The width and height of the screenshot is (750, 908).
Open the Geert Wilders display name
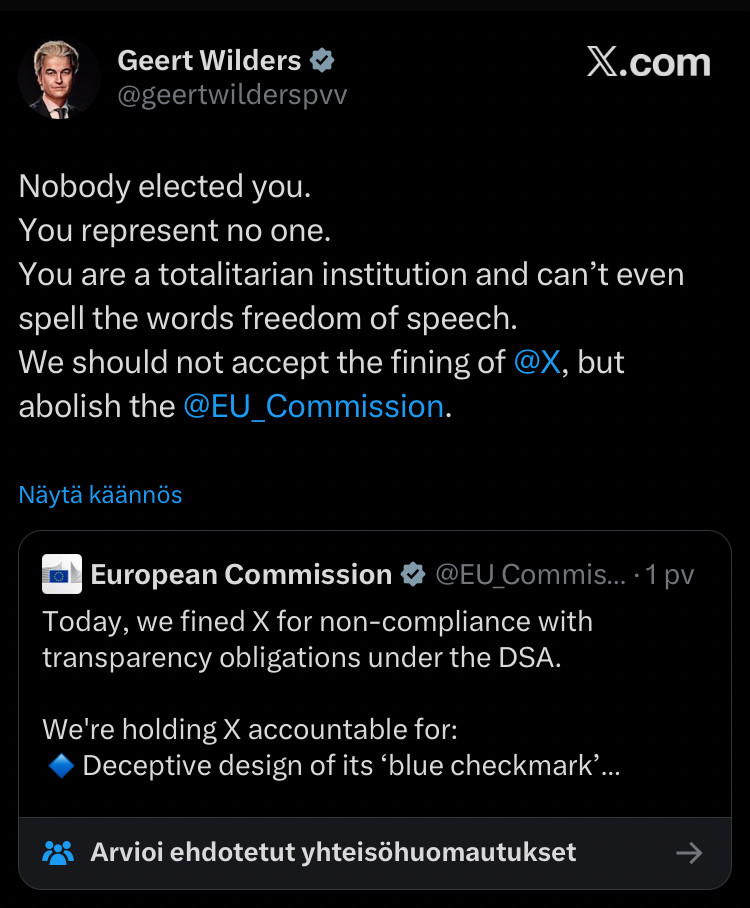click(209, 60)
